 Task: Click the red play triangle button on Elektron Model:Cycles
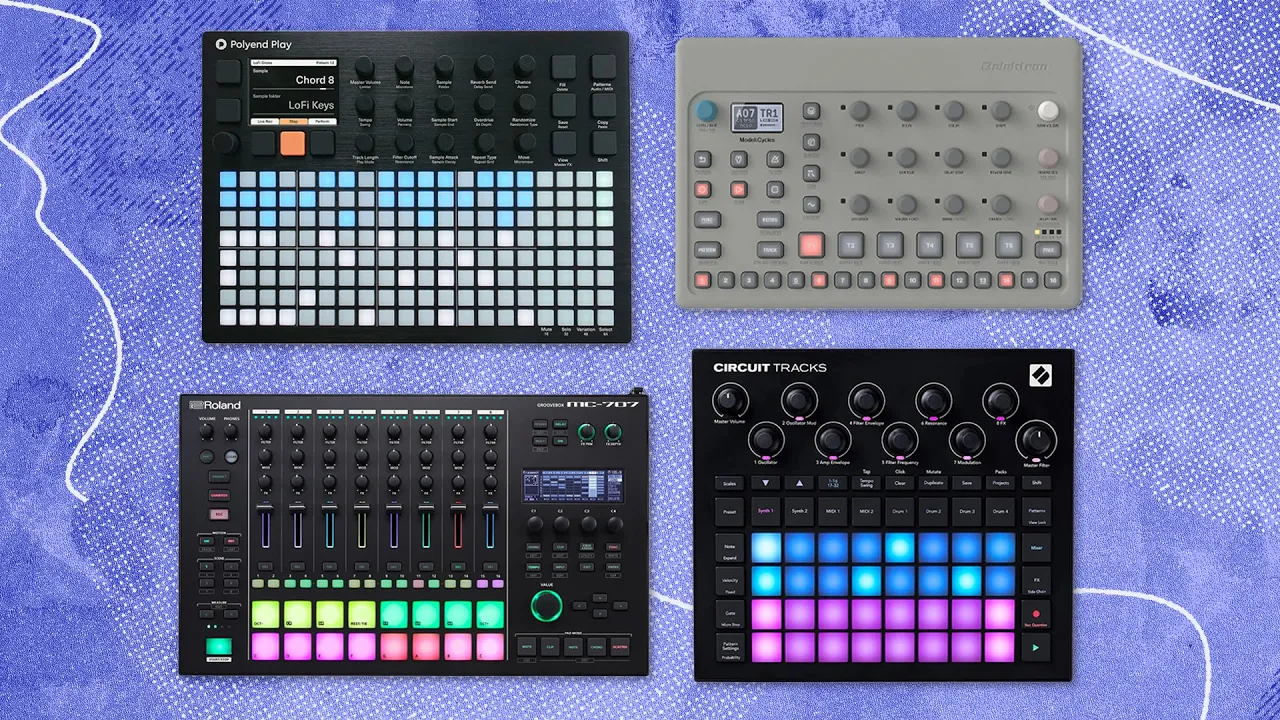(x=739, y=189)
